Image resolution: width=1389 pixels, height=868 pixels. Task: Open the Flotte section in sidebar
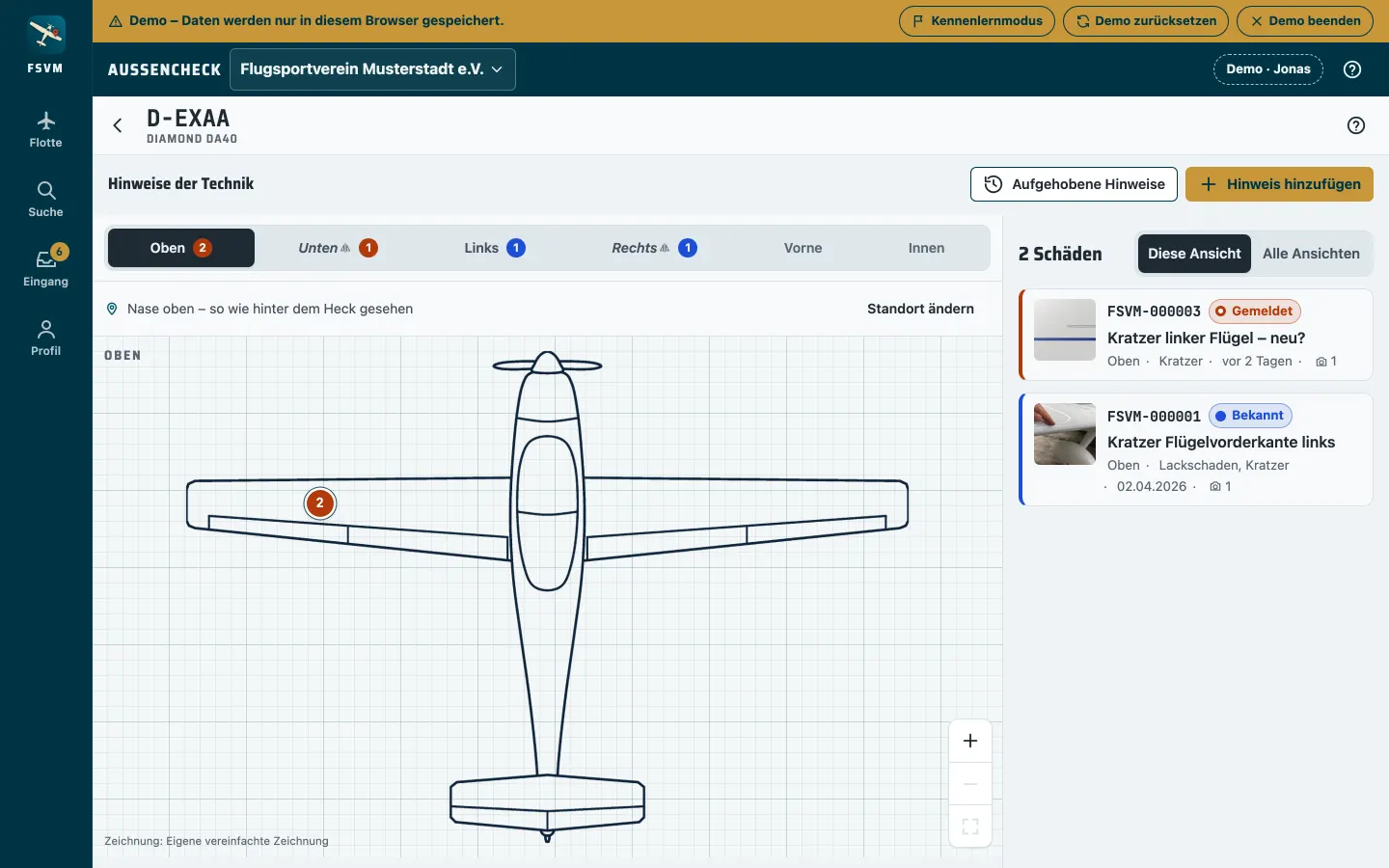(45, 130)
